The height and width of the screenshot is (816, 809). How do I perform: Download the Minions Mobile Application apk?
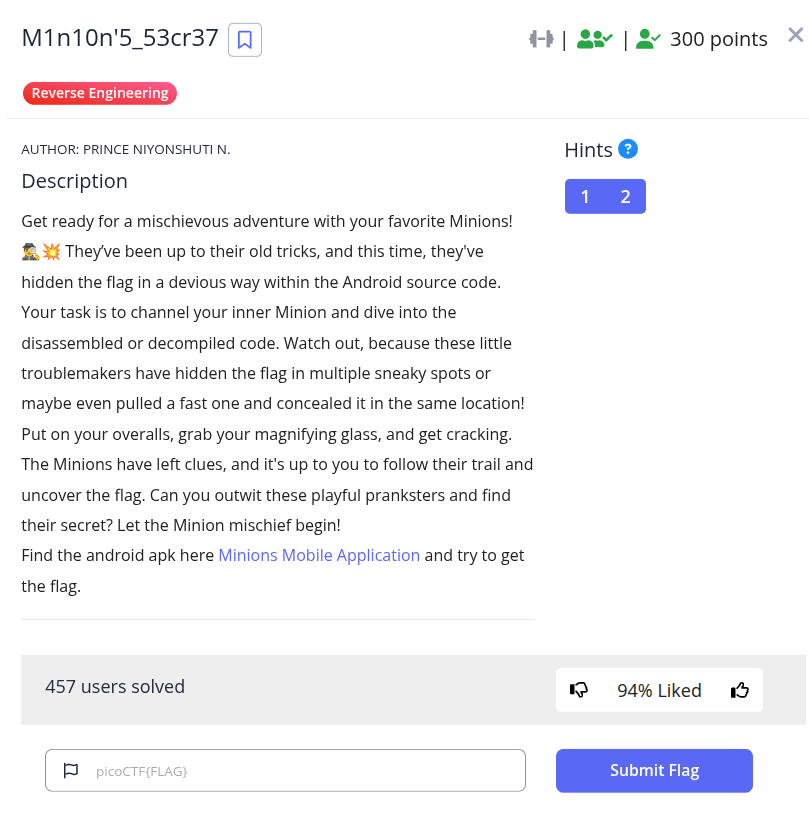point(319,555)
